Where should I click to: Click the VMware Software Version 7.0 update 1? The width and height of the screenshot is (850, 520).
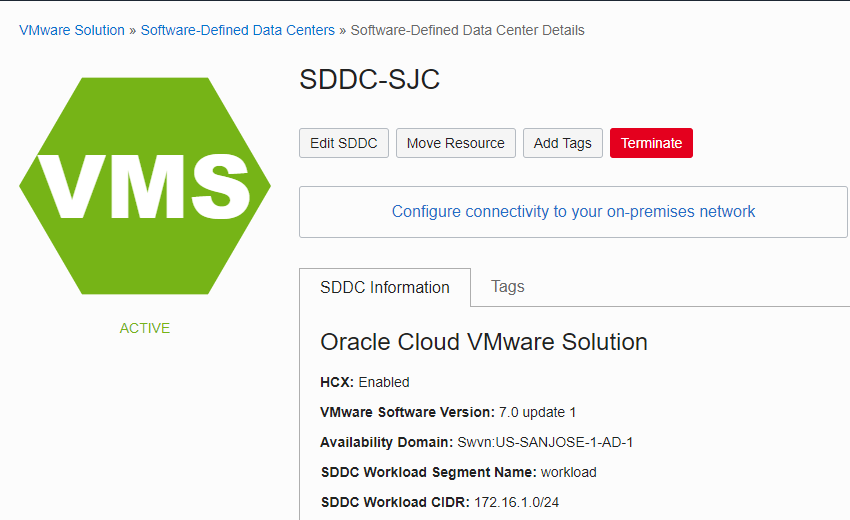click(x=537, y=412)
